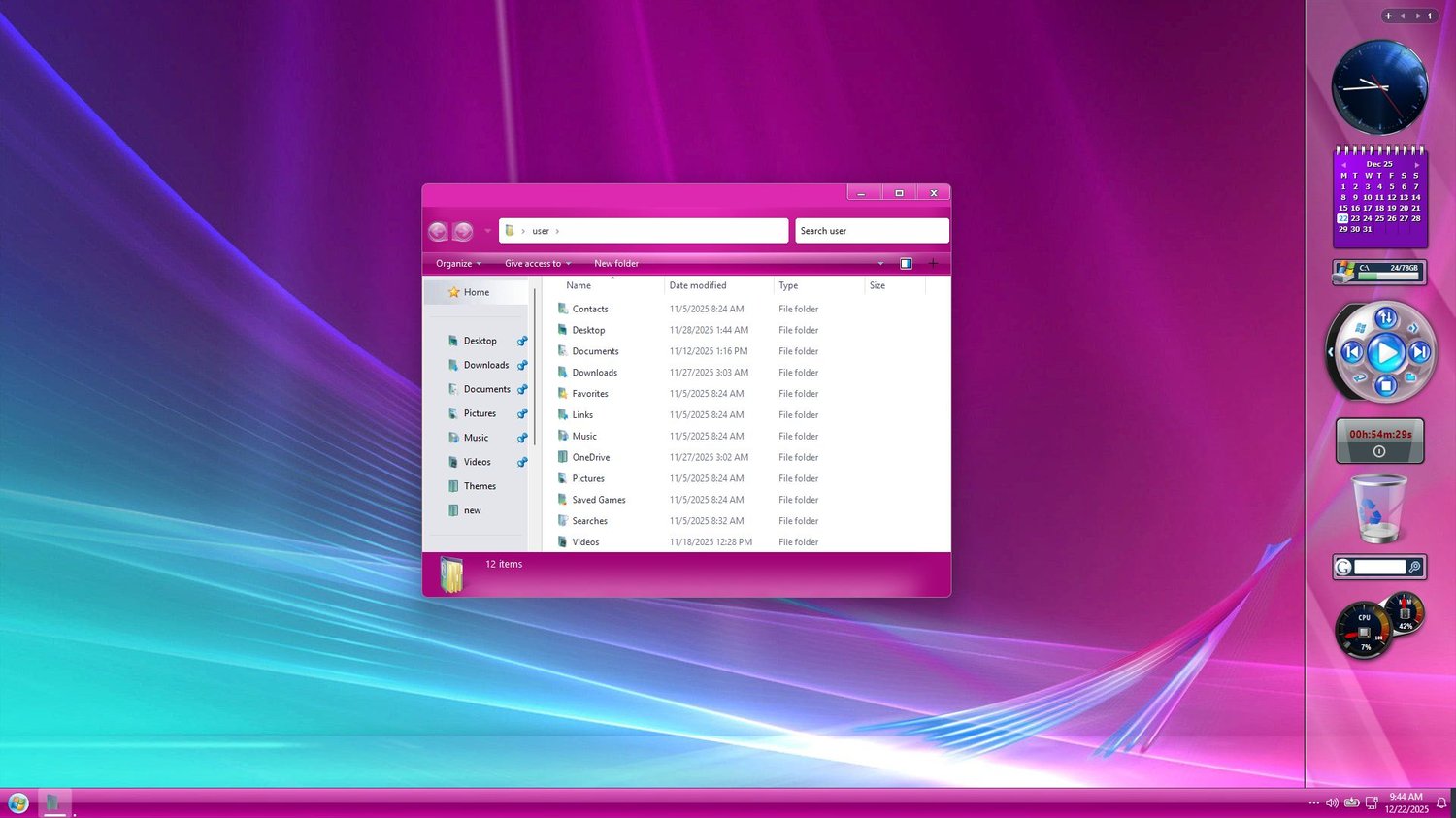Click the navigation pane scrollbar
The width and height of the screenshot is (1456, 818).
(x=534, y=367)
